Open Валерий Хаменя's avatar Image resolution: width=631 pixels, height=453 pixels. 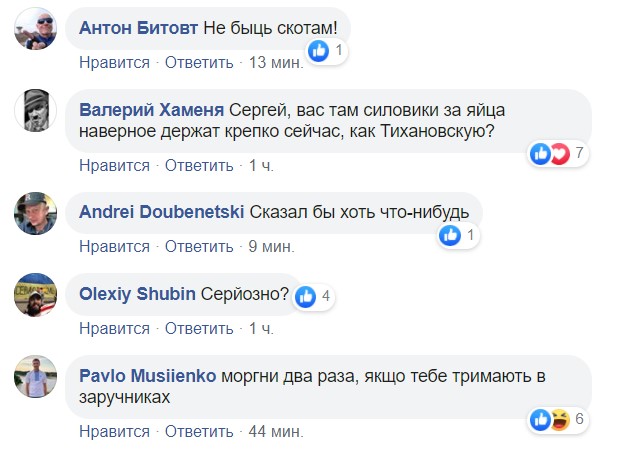[x=38, y=110]
